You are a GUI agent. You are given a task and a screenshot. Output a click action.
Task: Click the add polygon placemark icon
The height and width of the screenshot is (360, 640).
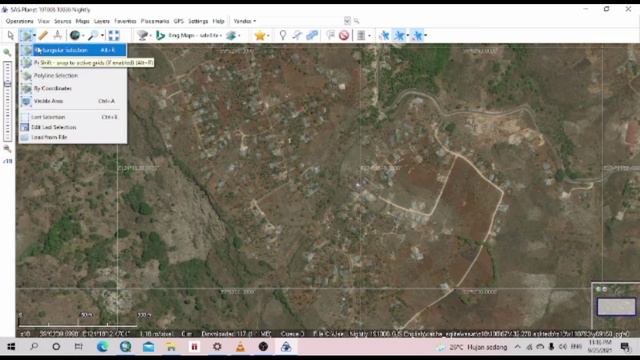pos(312,36)
